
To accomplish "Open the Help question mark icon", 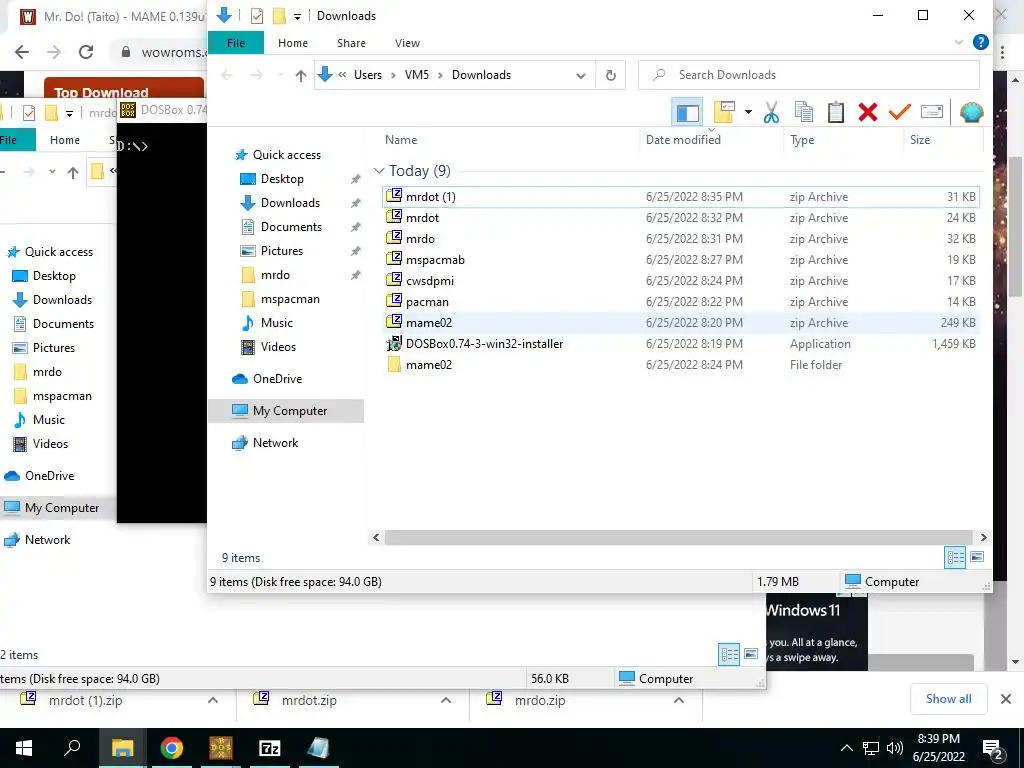I will [x=980, y=42].
